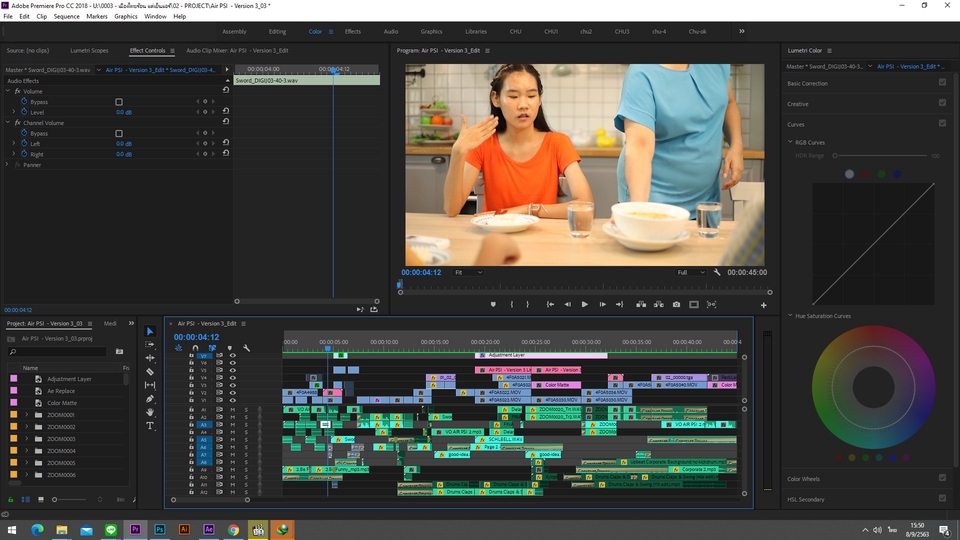
Task: Click Mark In in Program monitor
Action: click(x=512, y=304)
